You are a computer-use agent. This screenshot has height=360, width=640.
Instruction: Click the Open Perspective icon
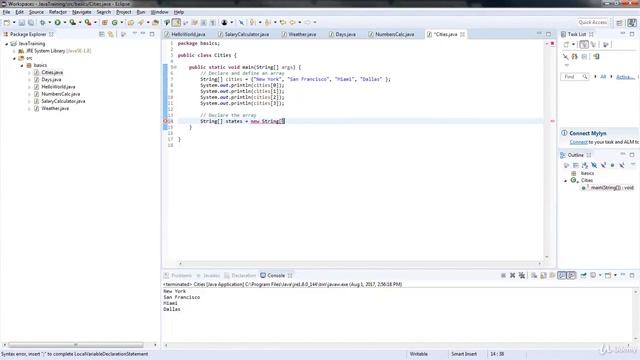click(620, 22)
